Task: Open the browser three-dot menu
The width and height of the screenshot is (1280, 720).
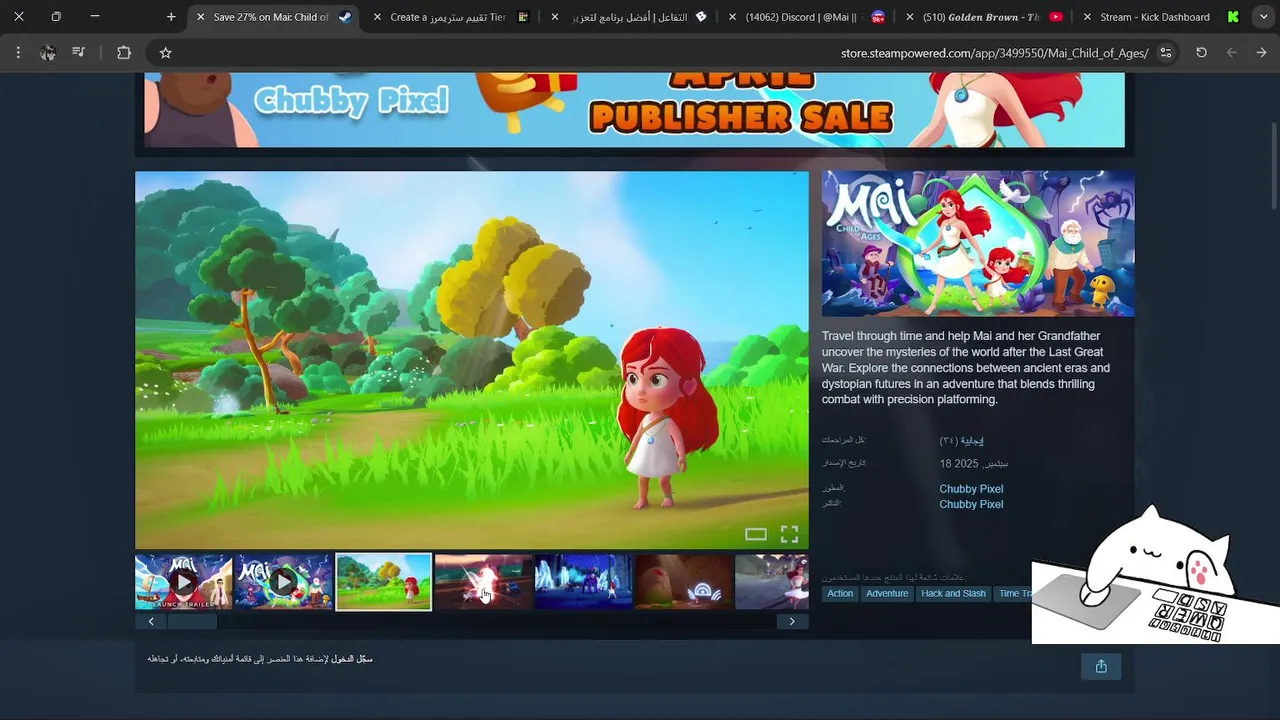Action: click(18, 53)
